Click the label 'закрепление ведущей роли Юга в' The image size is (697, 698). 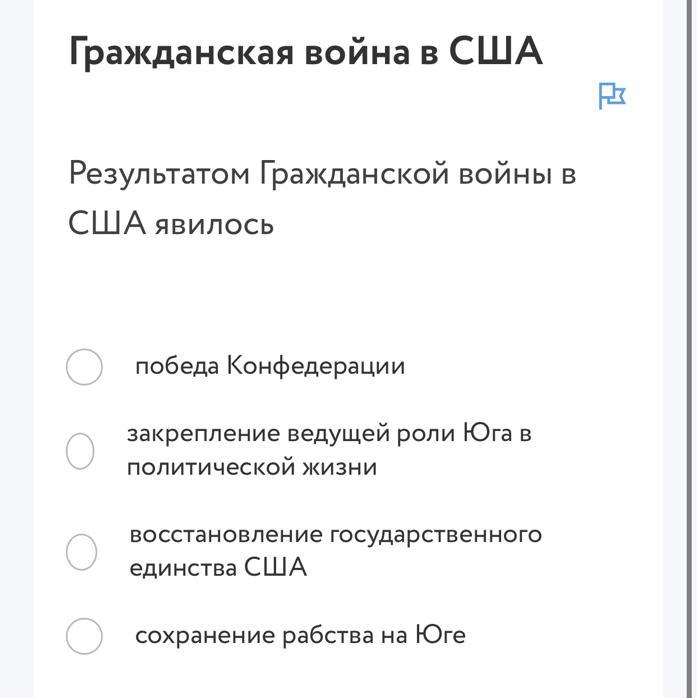[x=329, y=433]
